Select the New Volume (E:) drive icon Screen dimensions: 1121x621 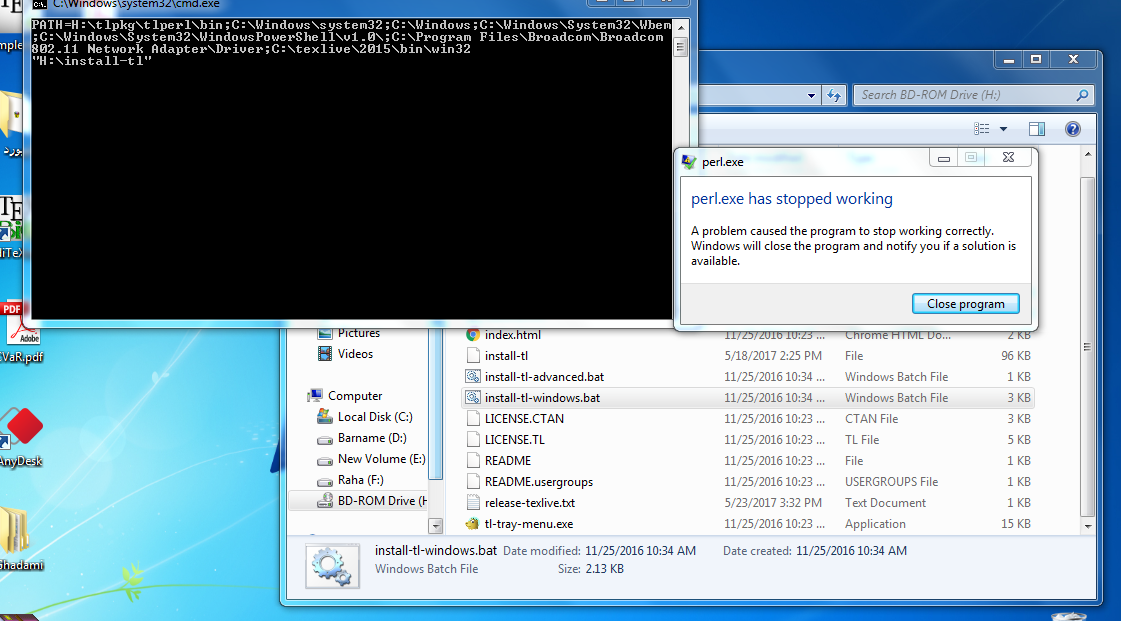(x=325, y=460)
